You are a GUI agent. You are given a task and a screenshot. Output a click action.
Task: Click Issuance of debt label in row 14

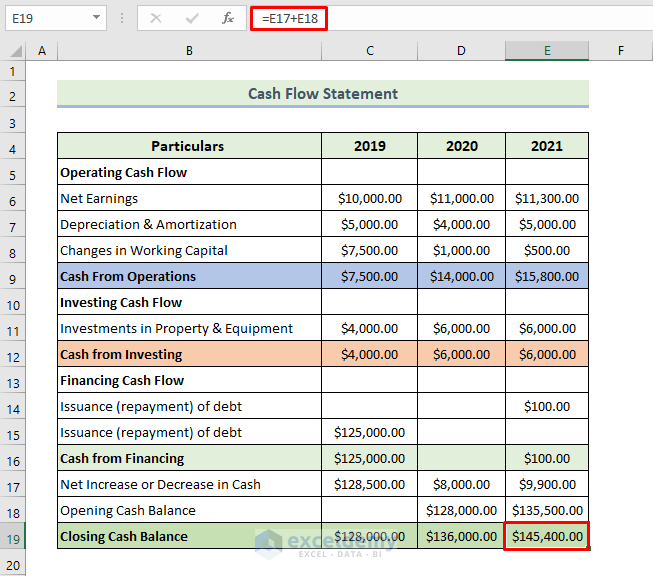pyautogui.click(x=189, y=406)
